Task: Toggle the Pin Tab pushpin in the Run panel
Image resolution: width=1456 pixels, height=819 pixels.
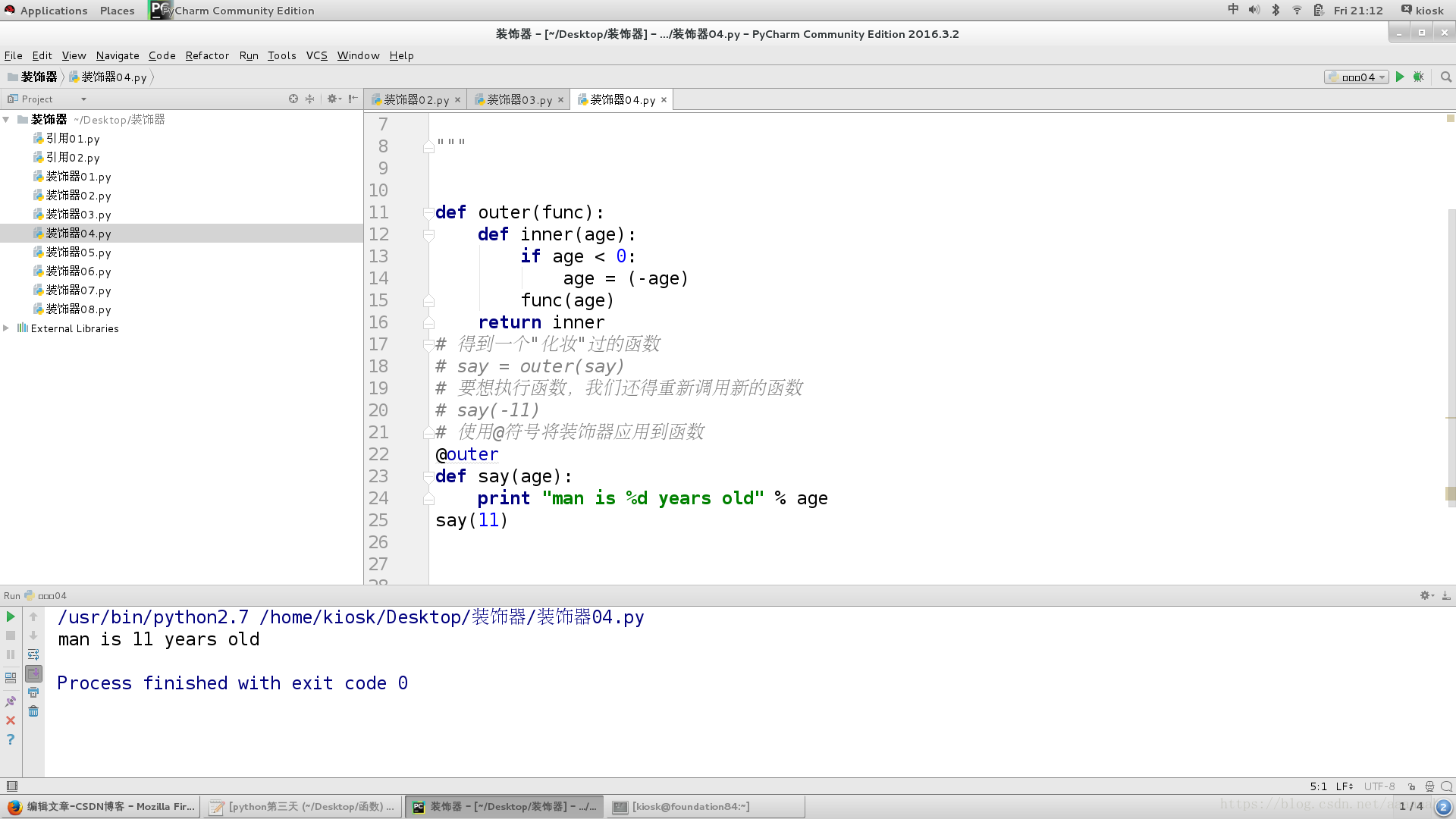Action: pyautogui.click(x=11, y=701)
